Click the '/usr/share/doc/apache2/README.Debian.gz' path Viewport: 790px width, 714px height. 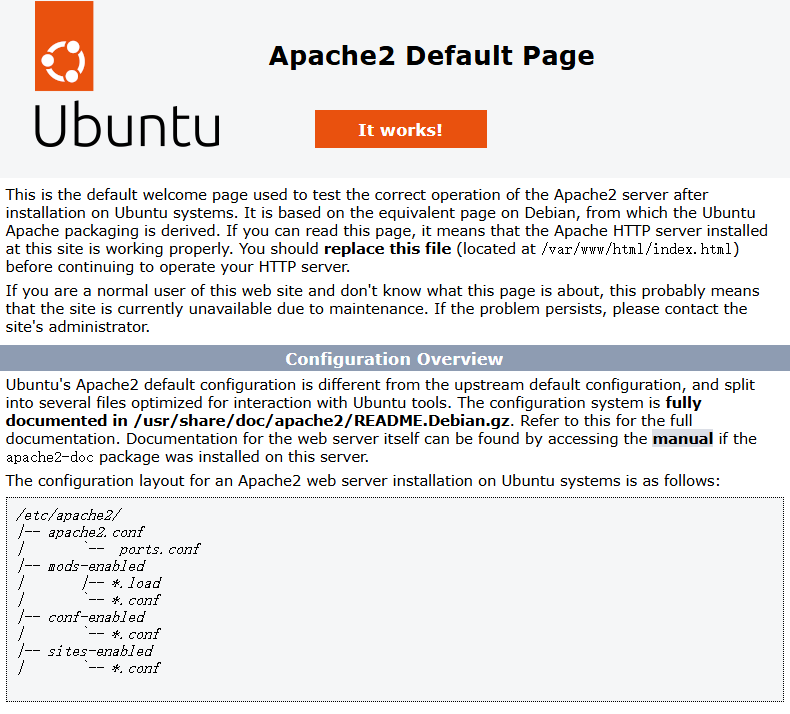[321, 420]
